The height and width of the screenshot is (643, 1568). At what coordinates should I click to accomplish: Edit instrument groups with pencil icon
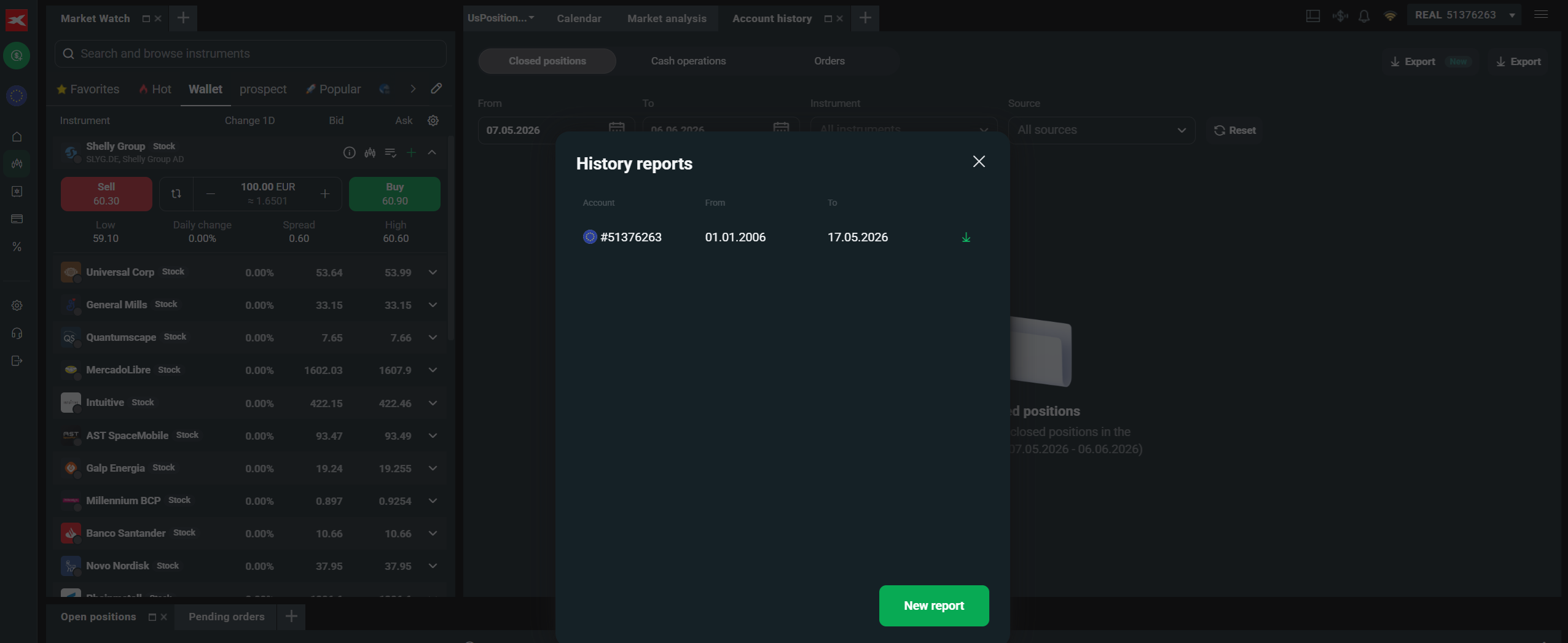click(x=436, y=88)
